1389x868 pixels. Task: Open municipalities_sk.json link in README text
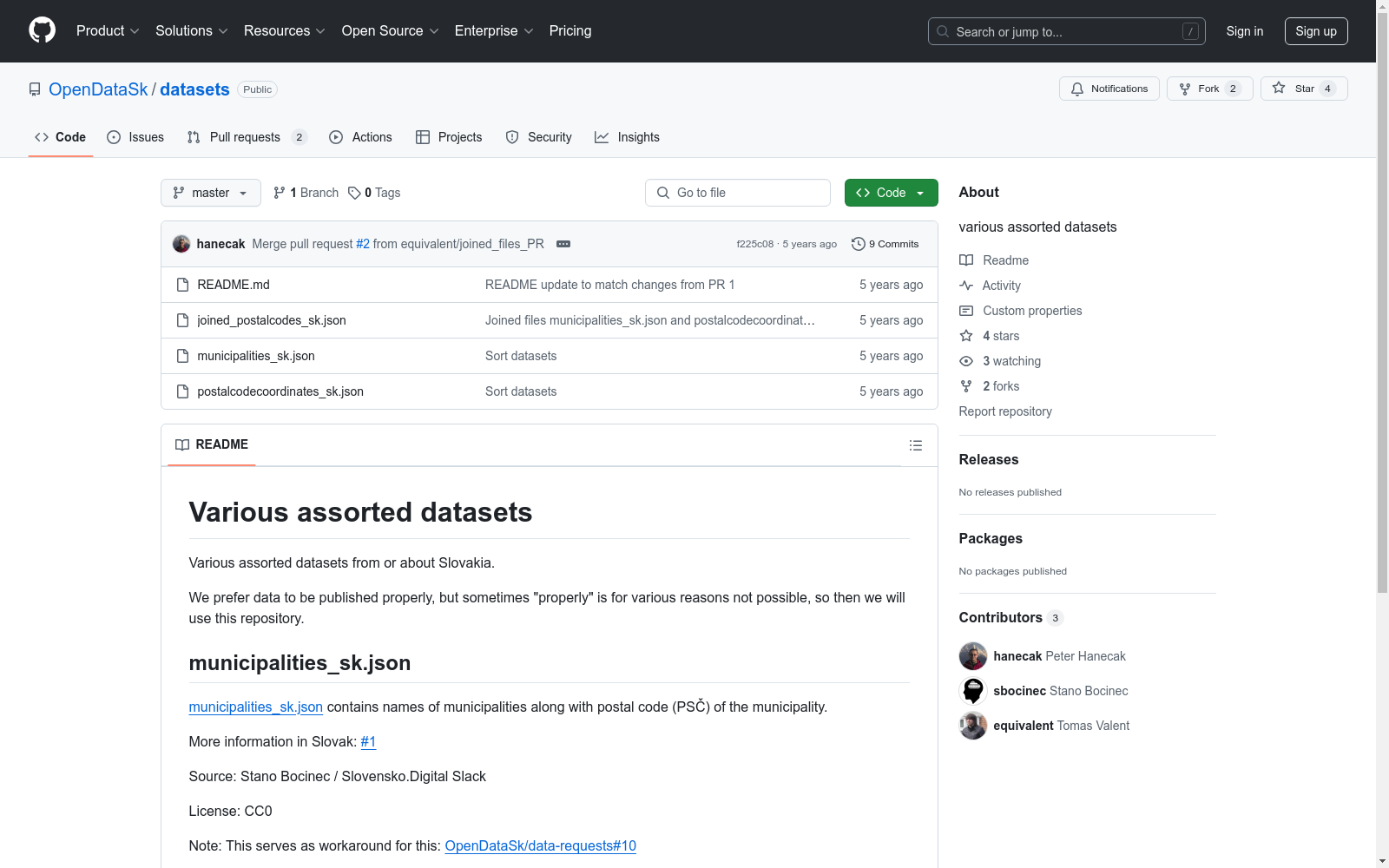tap(256, 707)
